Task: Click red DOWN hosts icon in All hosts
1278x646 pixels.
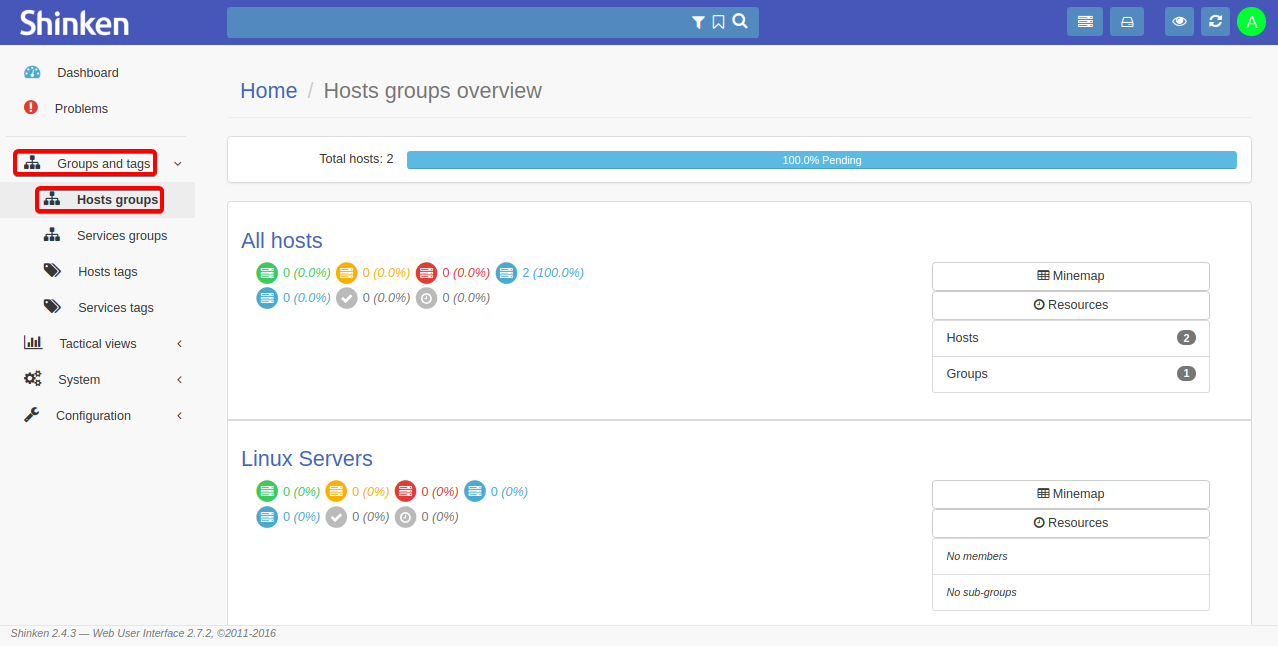Action: coord(427,273)
